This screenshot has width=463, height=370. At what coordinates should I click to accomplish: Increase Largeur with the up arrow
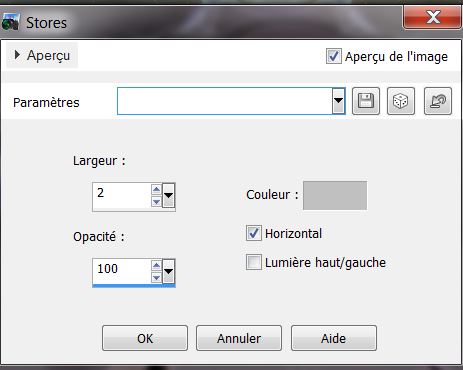click(x=156, y=190)
